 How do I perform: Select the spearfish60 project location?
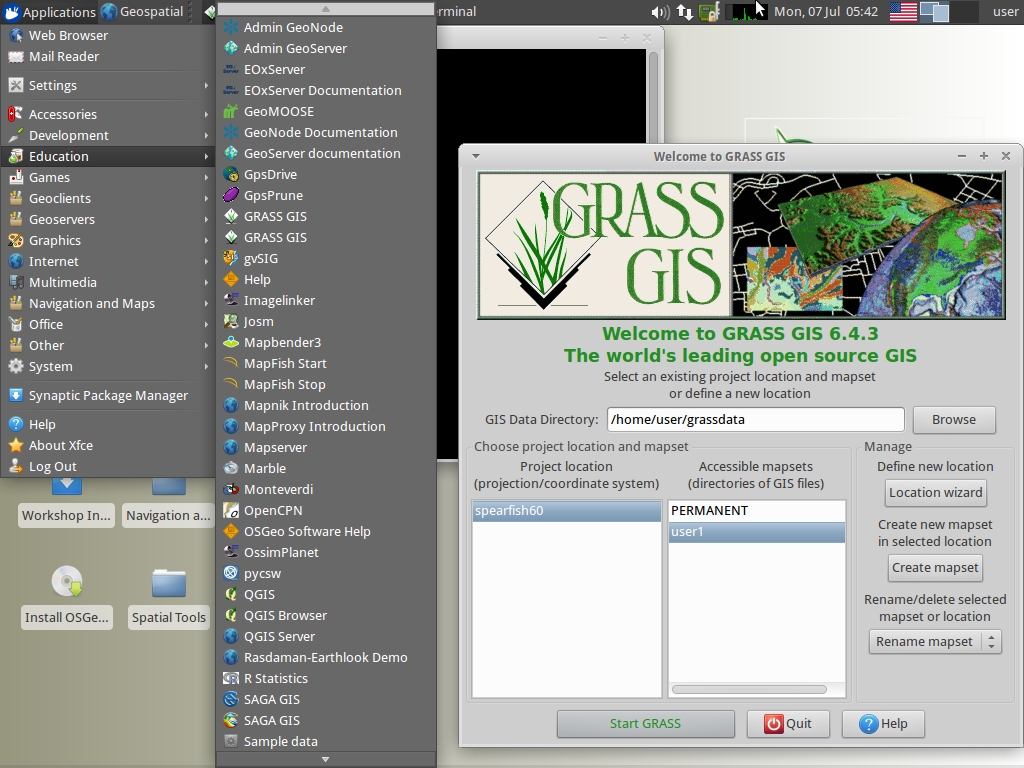point(567,511)
